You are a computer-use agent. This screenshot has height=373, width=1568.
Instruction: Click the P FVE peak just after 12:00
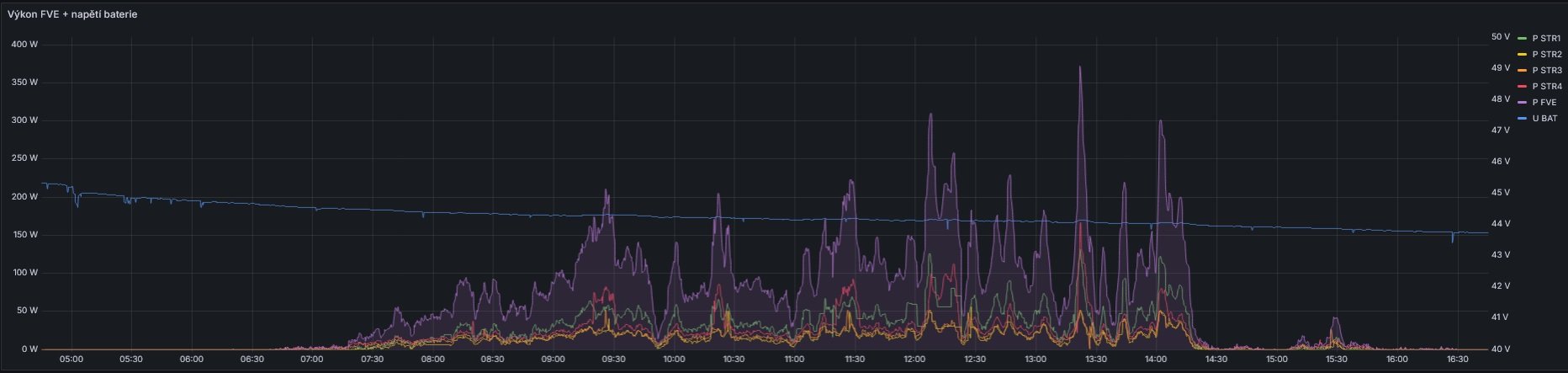coord(930,115)
